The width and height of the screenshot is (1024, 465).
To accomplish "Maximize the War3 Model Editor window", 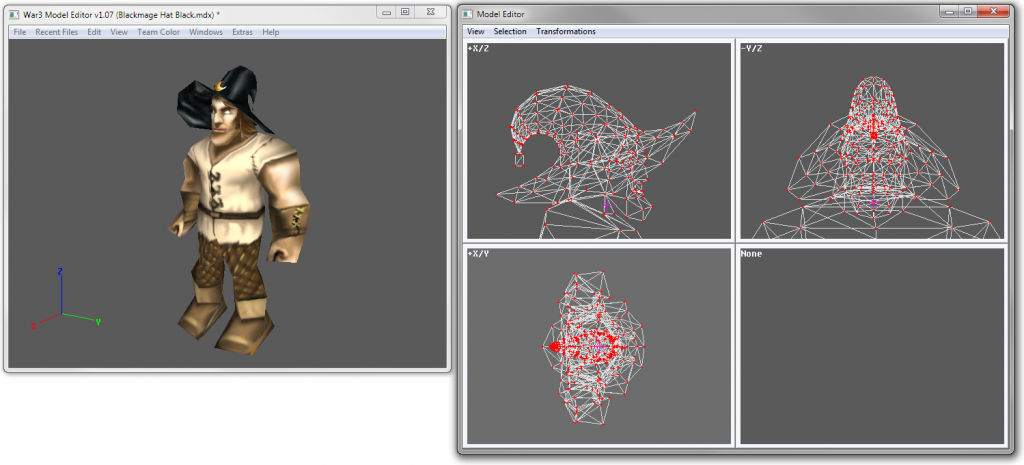I will tap(405, 11).
